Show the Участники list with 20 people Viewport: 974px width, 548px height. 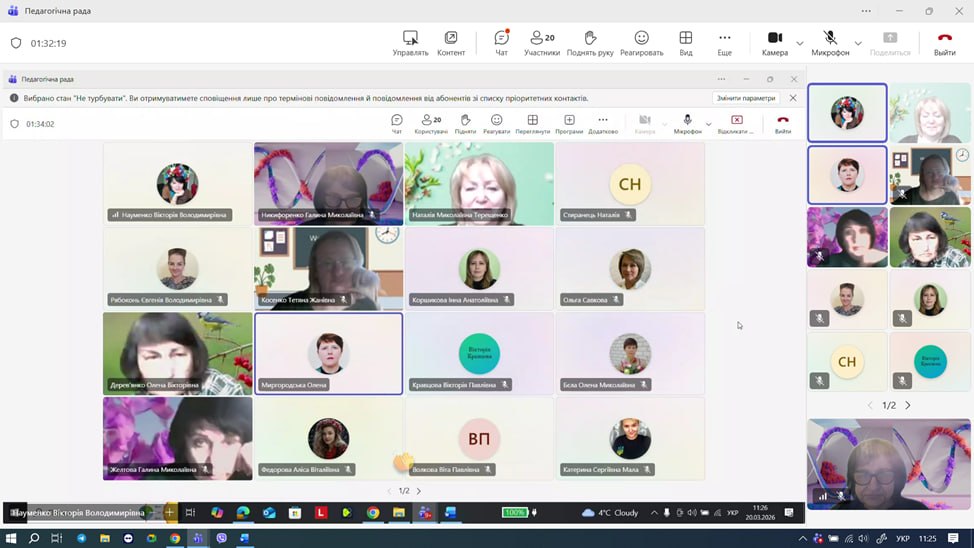click(x=542, y=42)
